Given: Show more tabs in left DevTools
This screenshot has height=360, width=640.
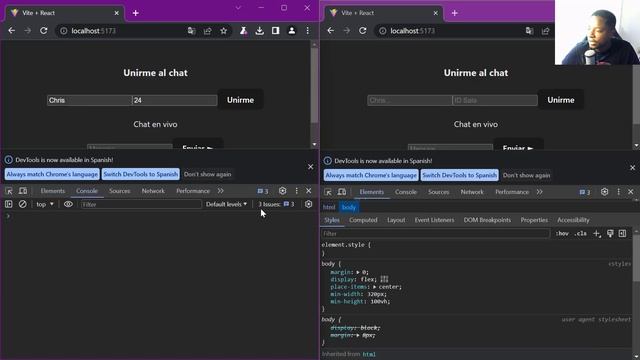Looking at the screenshot, I should pyautogui.click(x=221, y=191).
